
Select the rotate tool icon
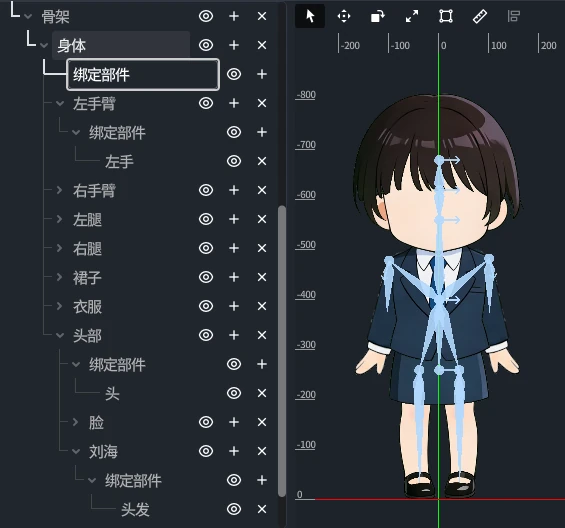coord(378,16)
